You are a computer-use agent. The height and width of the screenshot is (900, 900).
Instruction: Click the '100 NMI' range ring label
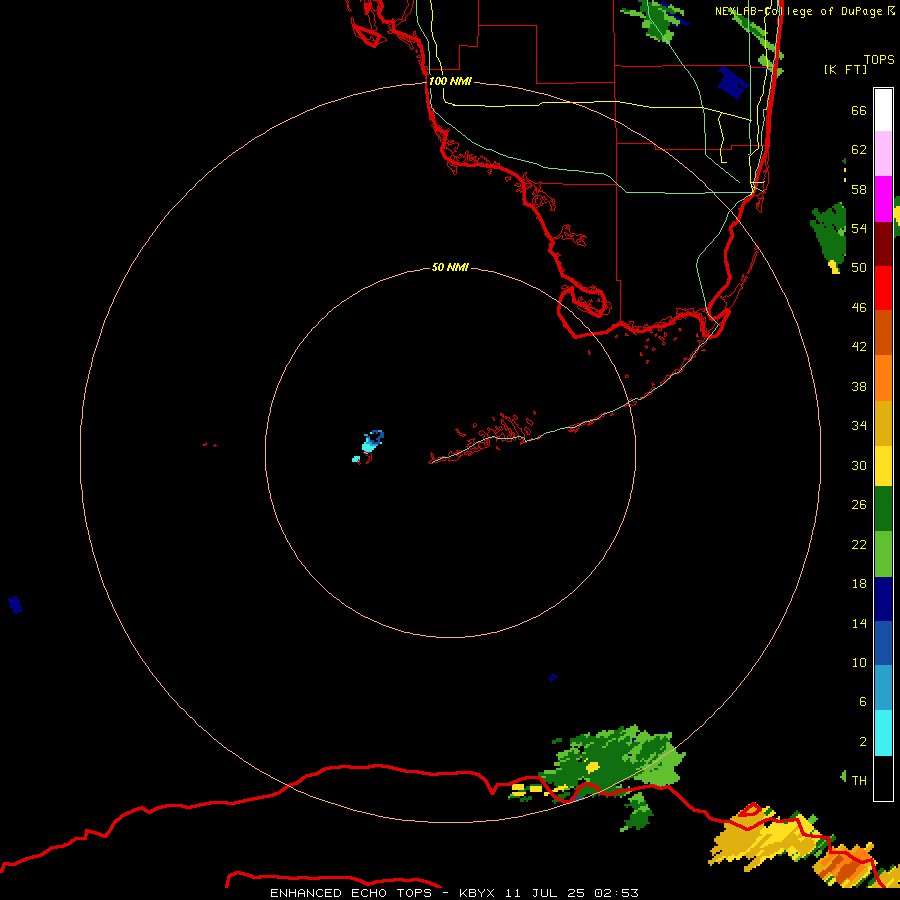click(450, 82)
